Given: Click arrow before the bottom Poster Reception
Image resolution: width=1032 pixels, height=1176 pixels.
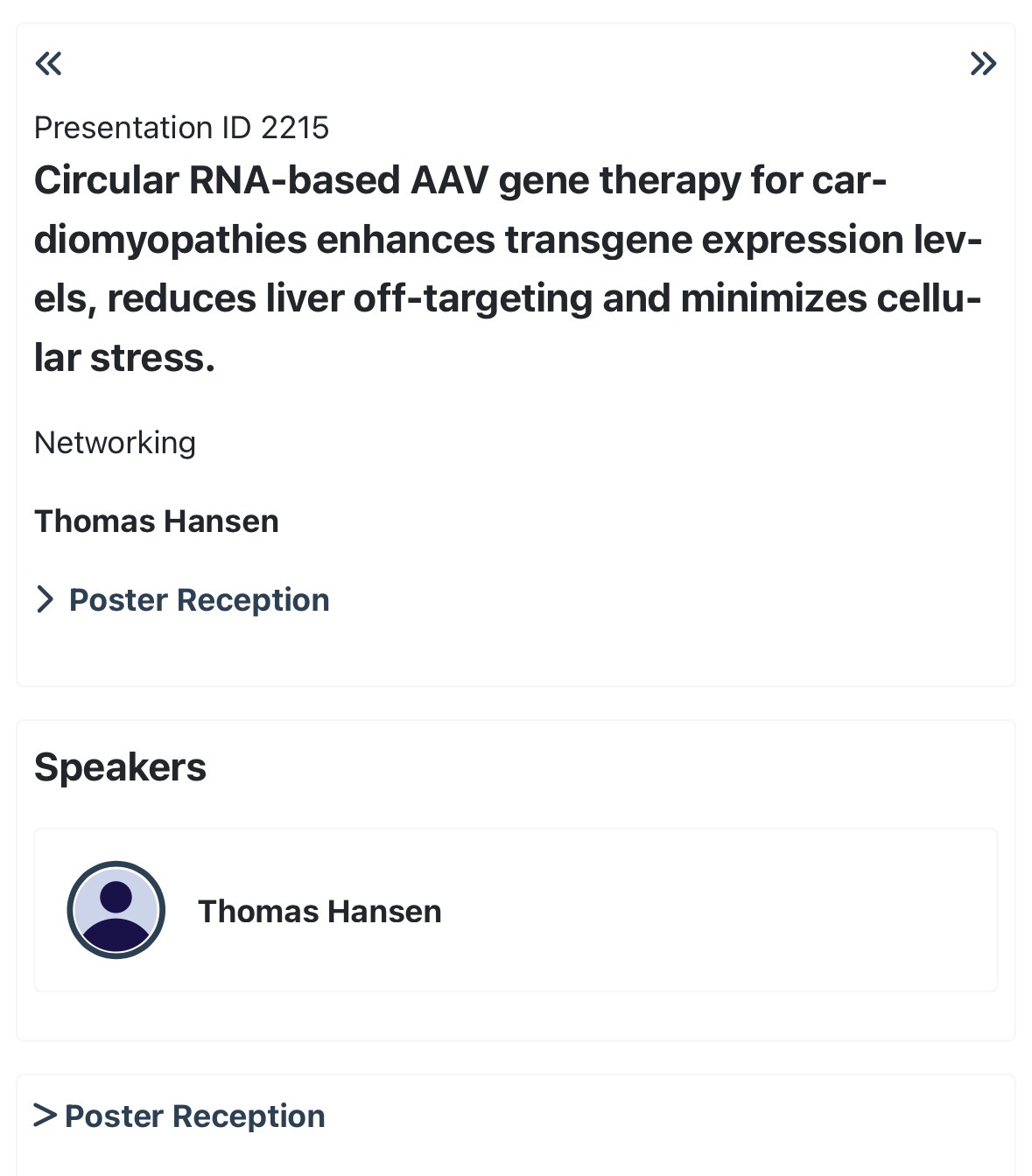Looking at the screenshot, I should point(45,1116).
